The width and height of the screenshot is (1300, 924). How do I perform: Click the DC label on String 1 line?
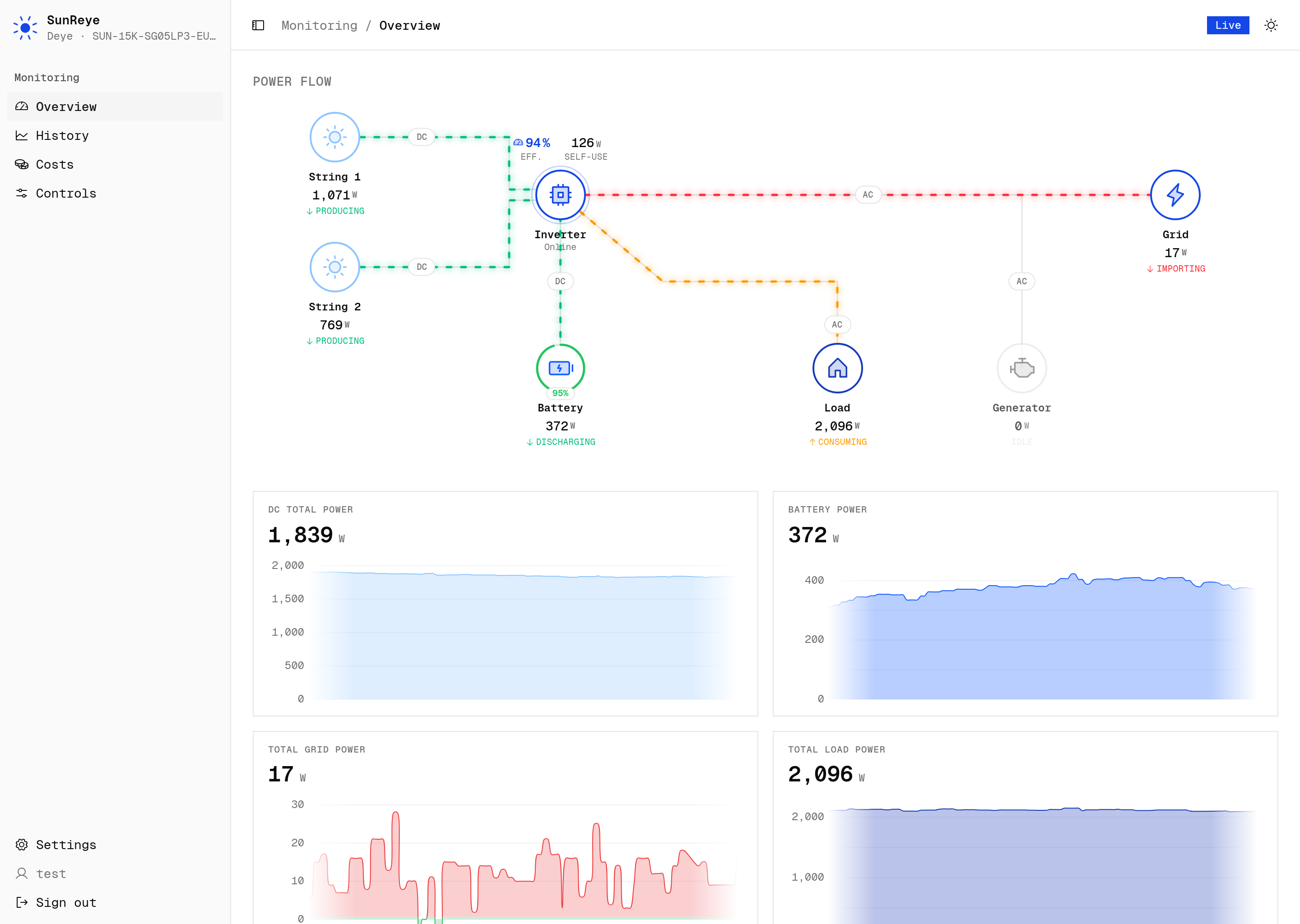coord(422,137)
